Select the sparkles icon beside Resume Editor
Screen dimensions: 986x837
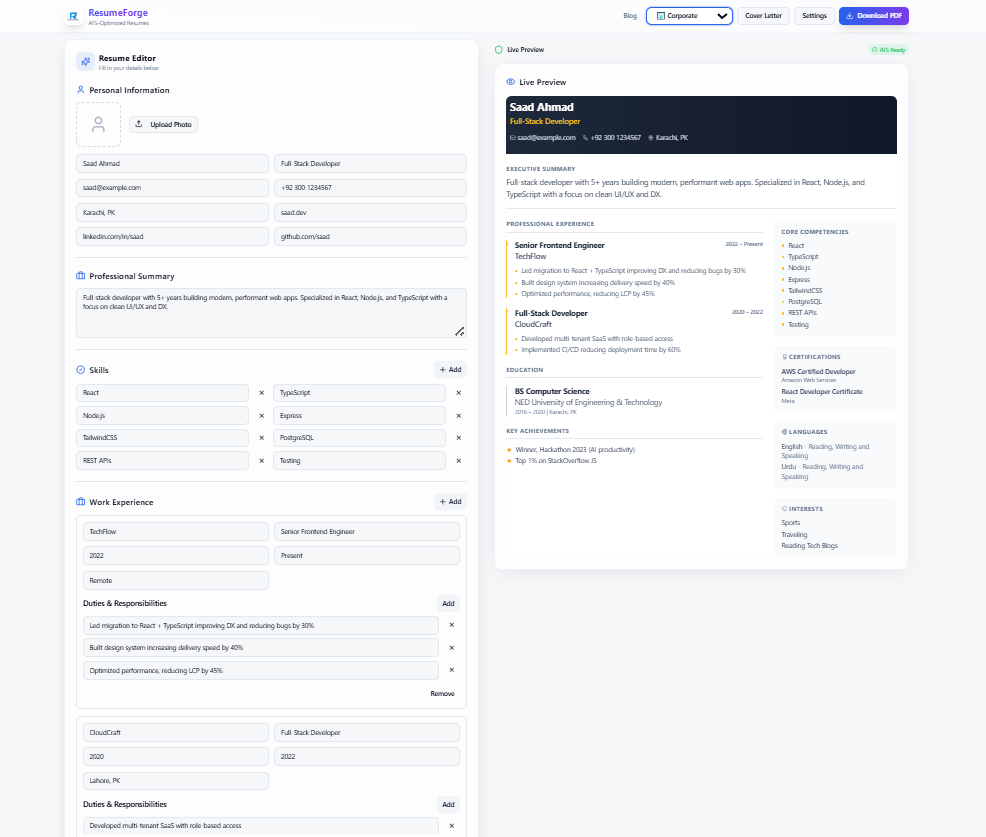[x=85, y=62]
